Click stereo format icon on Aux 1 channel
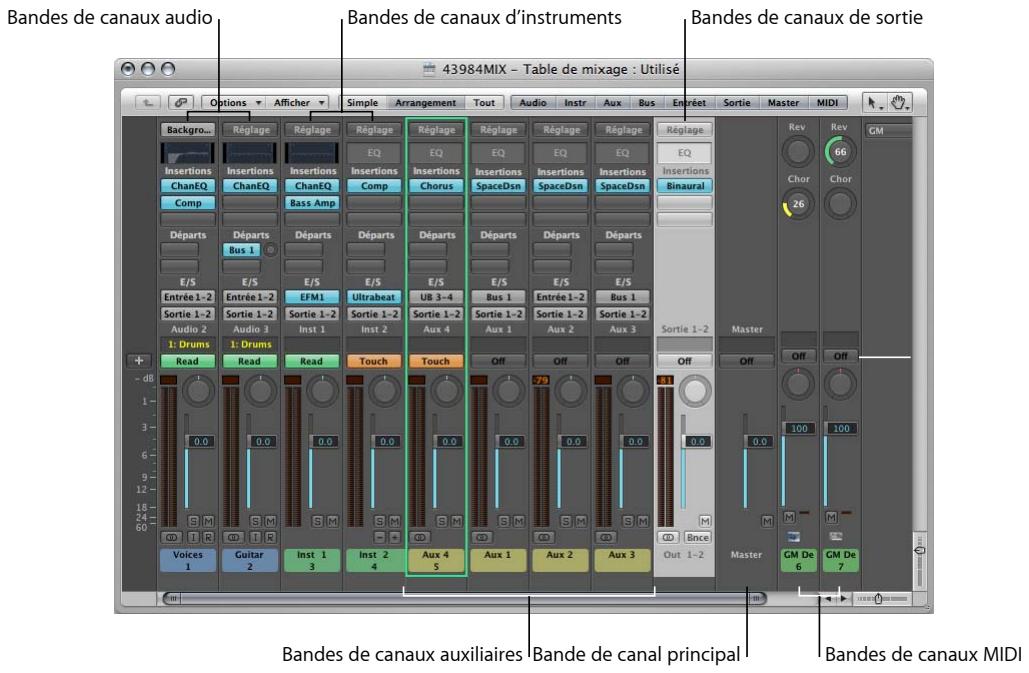The height and width of the screenshot is (673, 1029). pos(482,537)
